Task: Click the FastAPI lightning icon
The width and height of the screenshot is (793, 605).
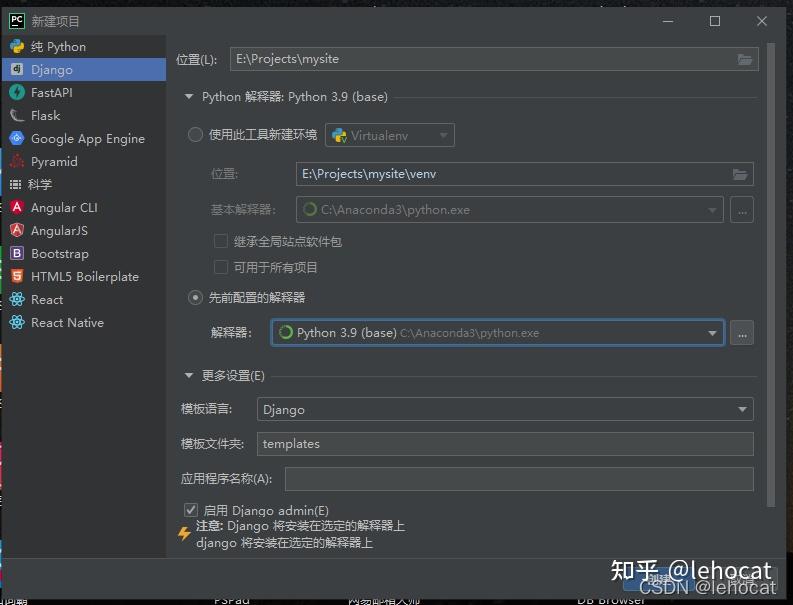Action: click(x=17, y=92)
